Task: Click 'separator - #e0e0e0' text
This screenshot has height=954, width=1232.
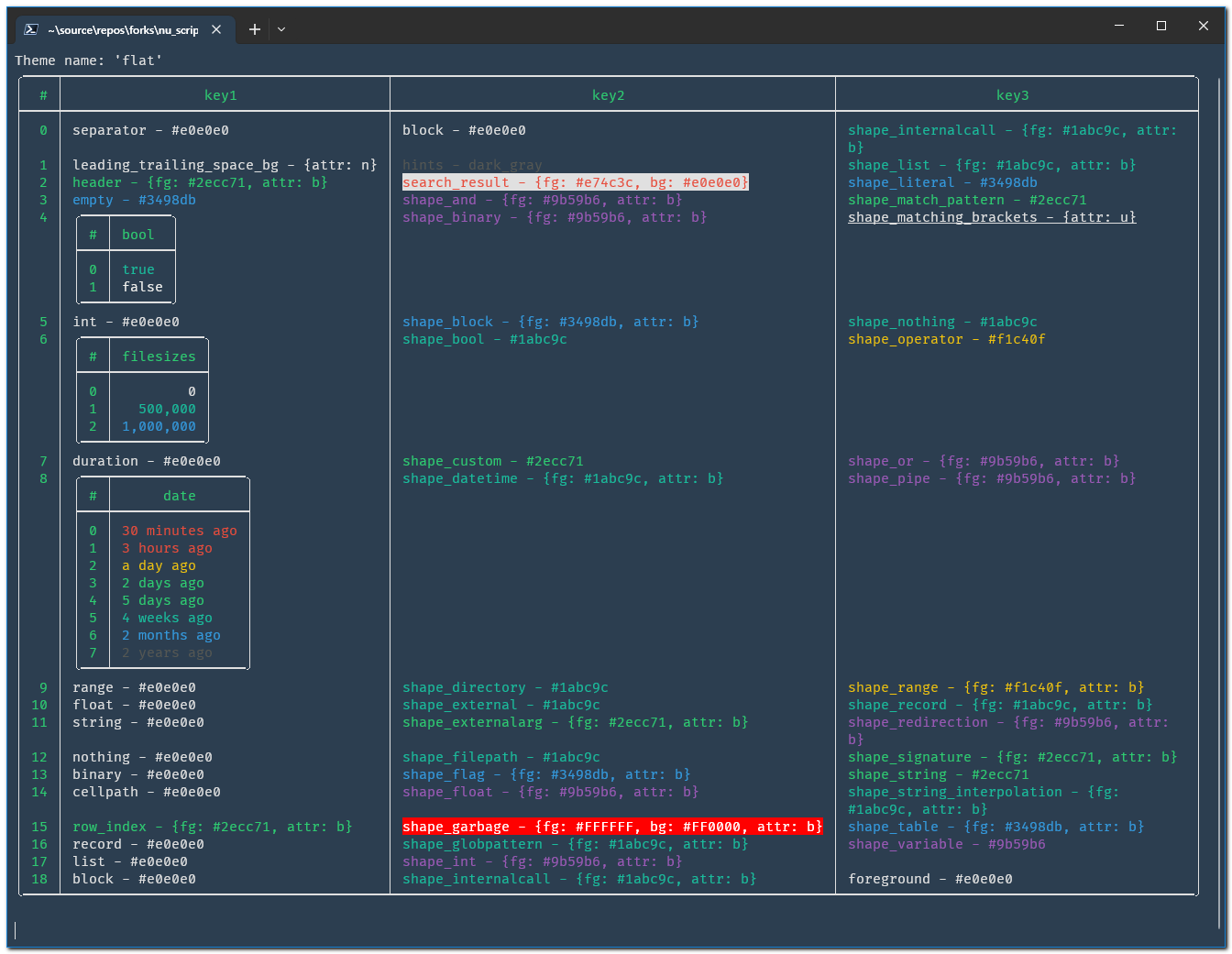Action: click(x=151, y=130)
